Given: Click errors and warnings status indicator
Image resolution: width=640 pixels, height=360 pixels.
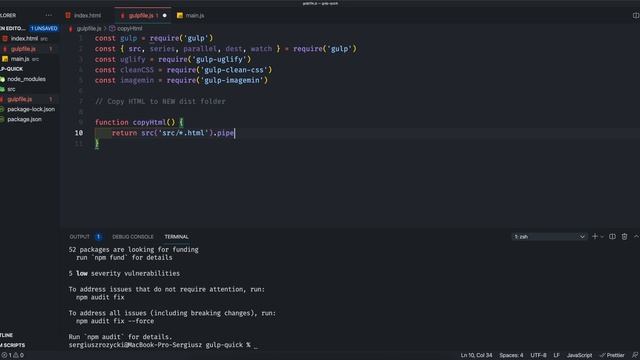Looking at the screenshot, I should (x=13, y=356).
